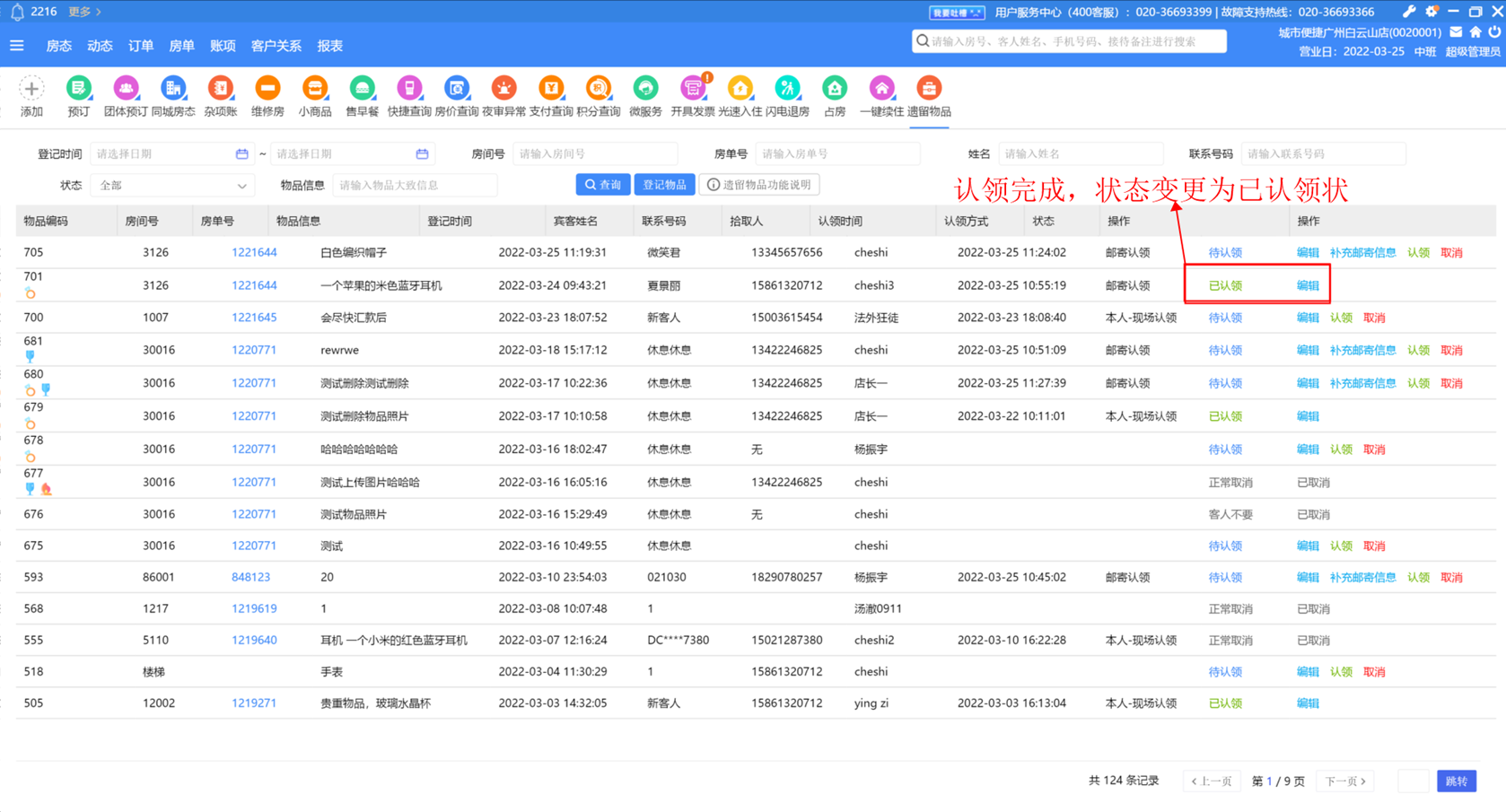Viewport: 1506px width, 812px height.
Task: Click the global search input field
Action: 1070,41
